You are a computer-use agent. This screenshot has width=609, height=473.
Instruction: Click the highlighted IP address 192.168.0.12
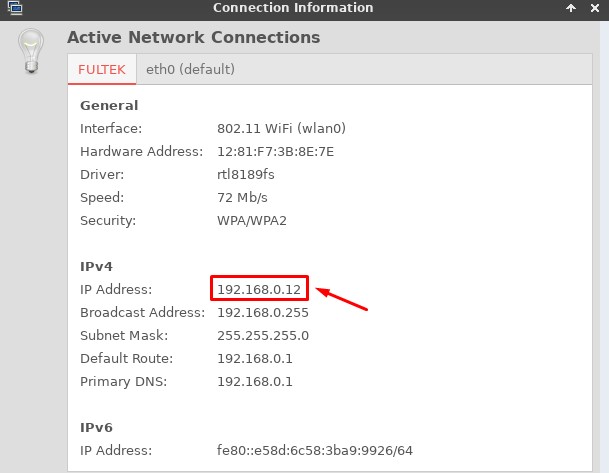pos(259,289)
